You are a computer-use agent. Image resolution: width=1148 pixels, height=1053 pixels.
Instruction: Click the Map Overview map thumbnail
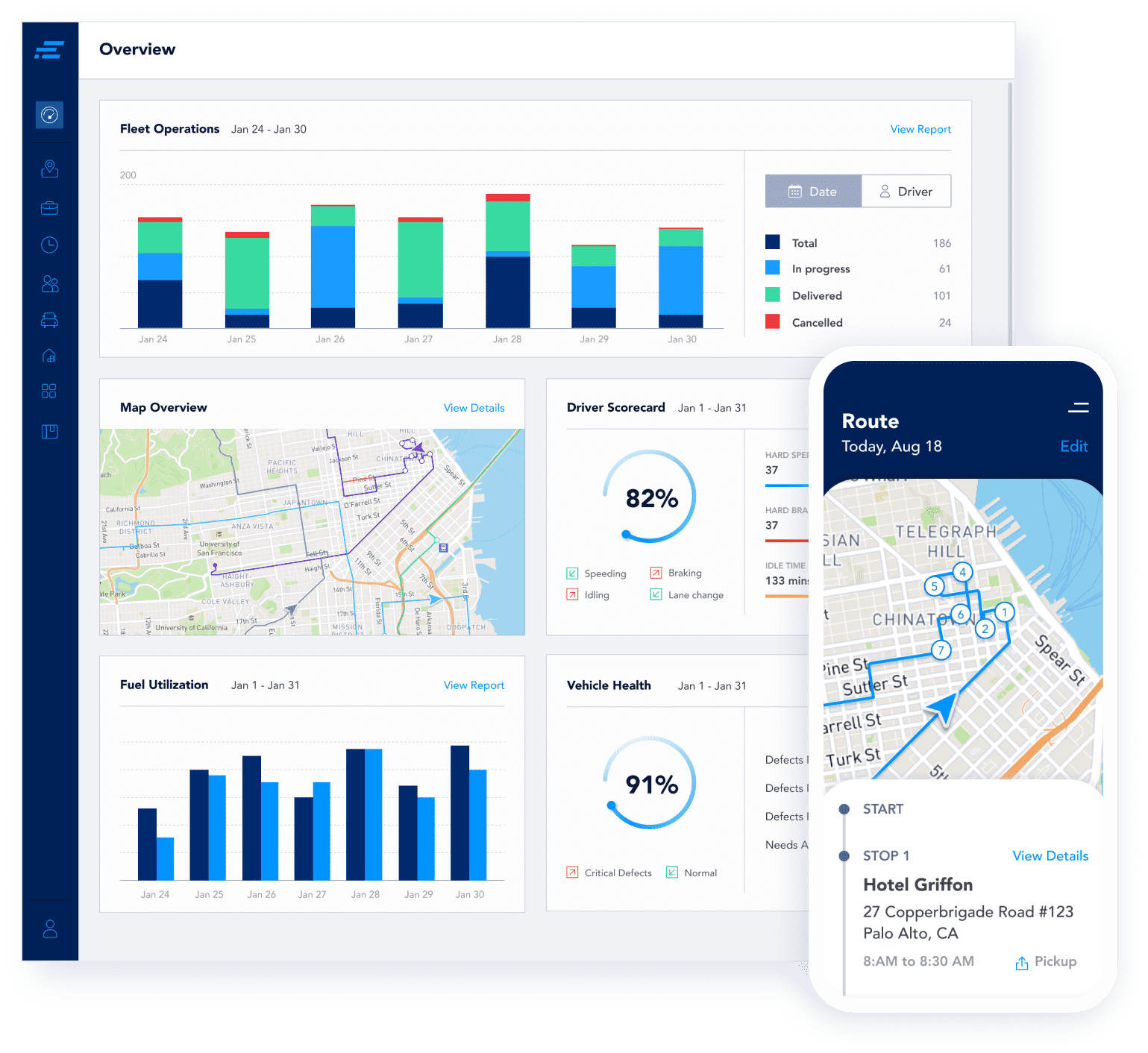pyautogui.click(x=312, y=532)
